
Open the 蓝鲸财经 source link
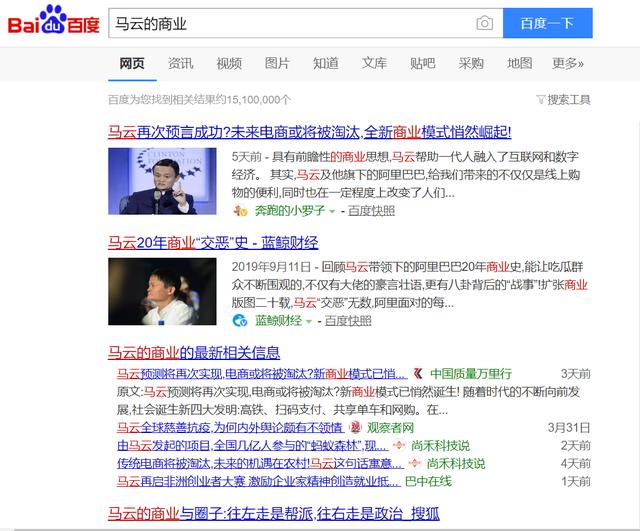(278, 320)
